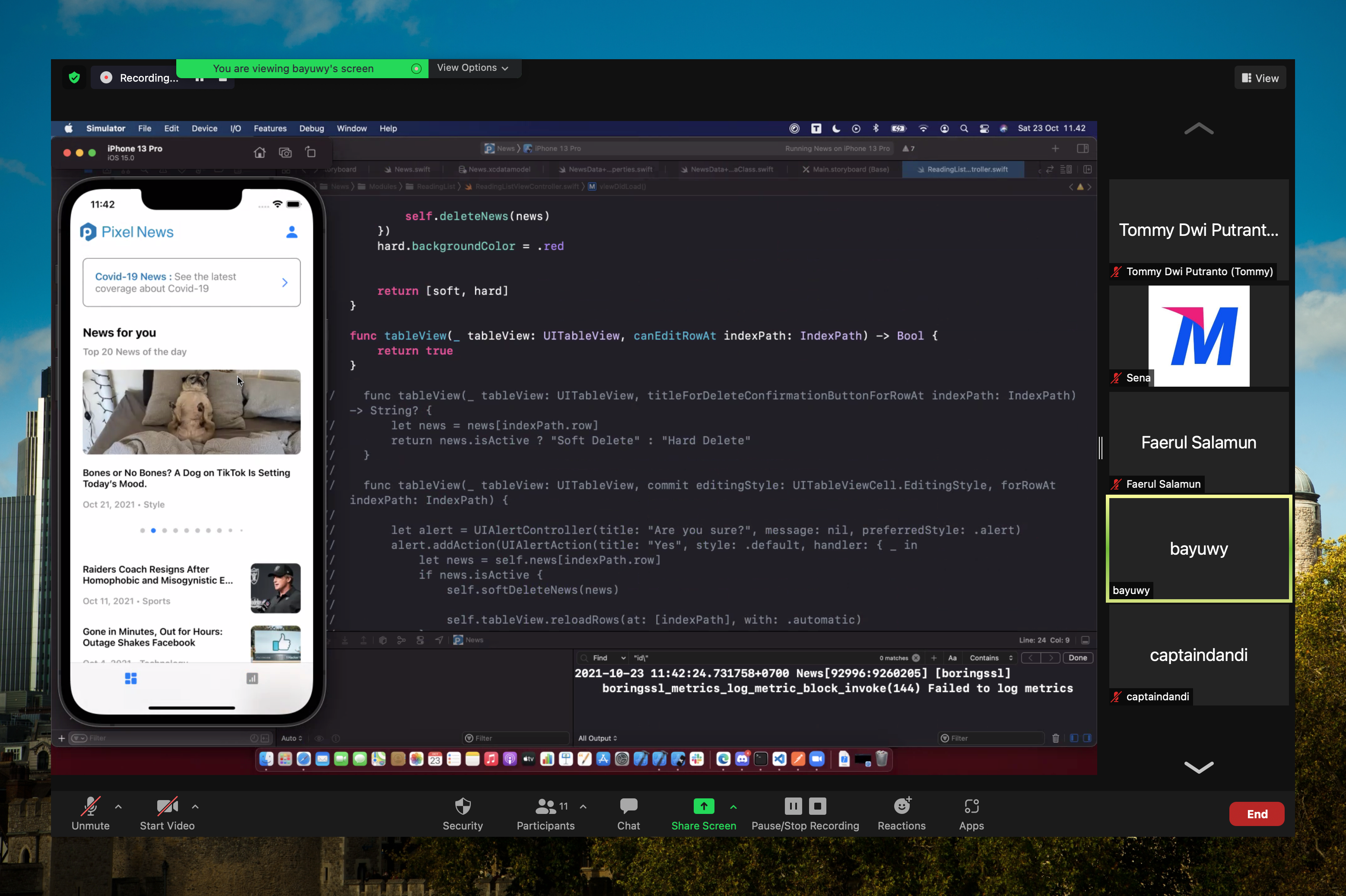Open the Zoom Chat panel

[628, 814]
